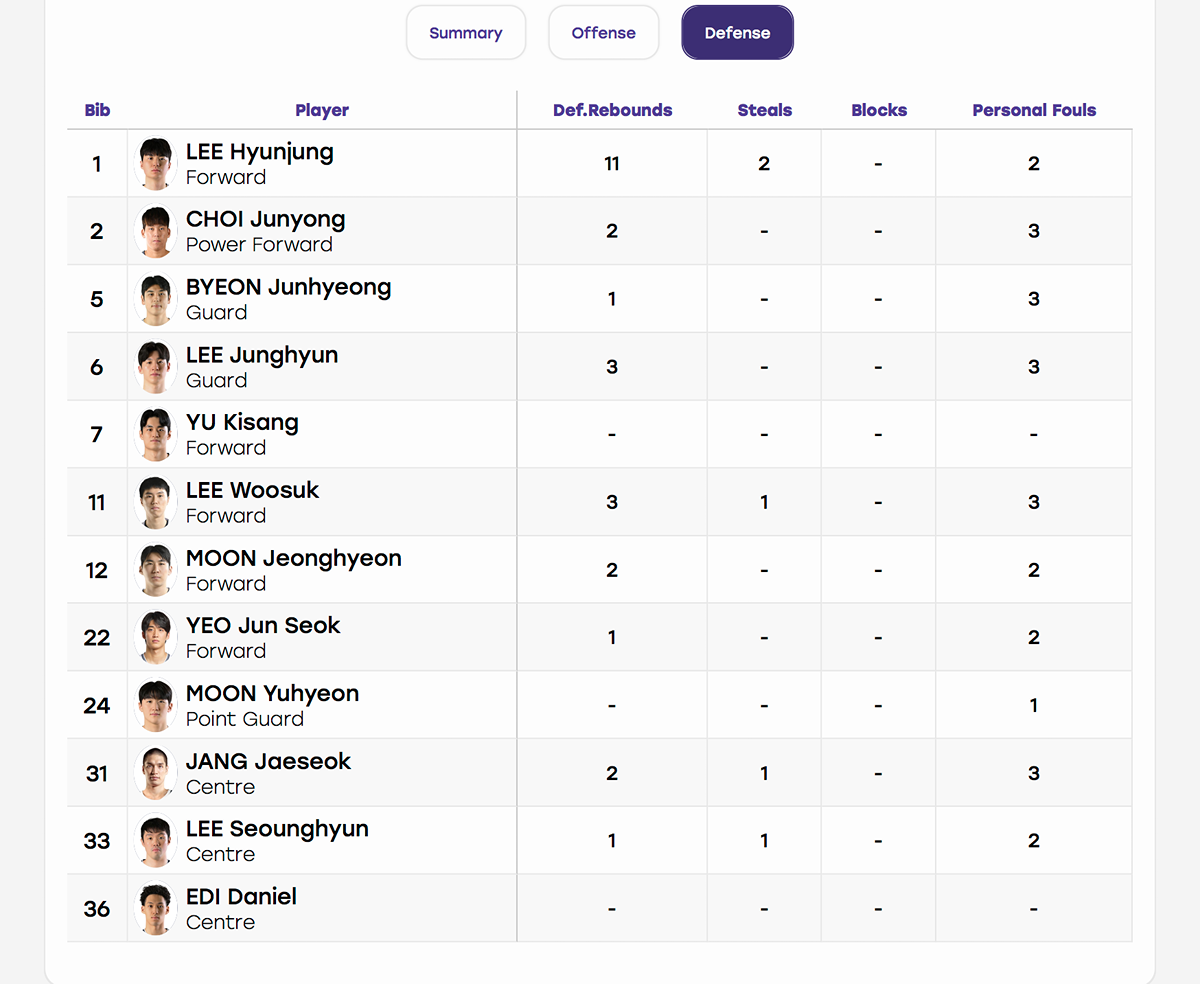Select CHOI Junyong's 3 personal fouls cell
Image resolution: width=1200 pixels, height=984 pixels.
1034,231
